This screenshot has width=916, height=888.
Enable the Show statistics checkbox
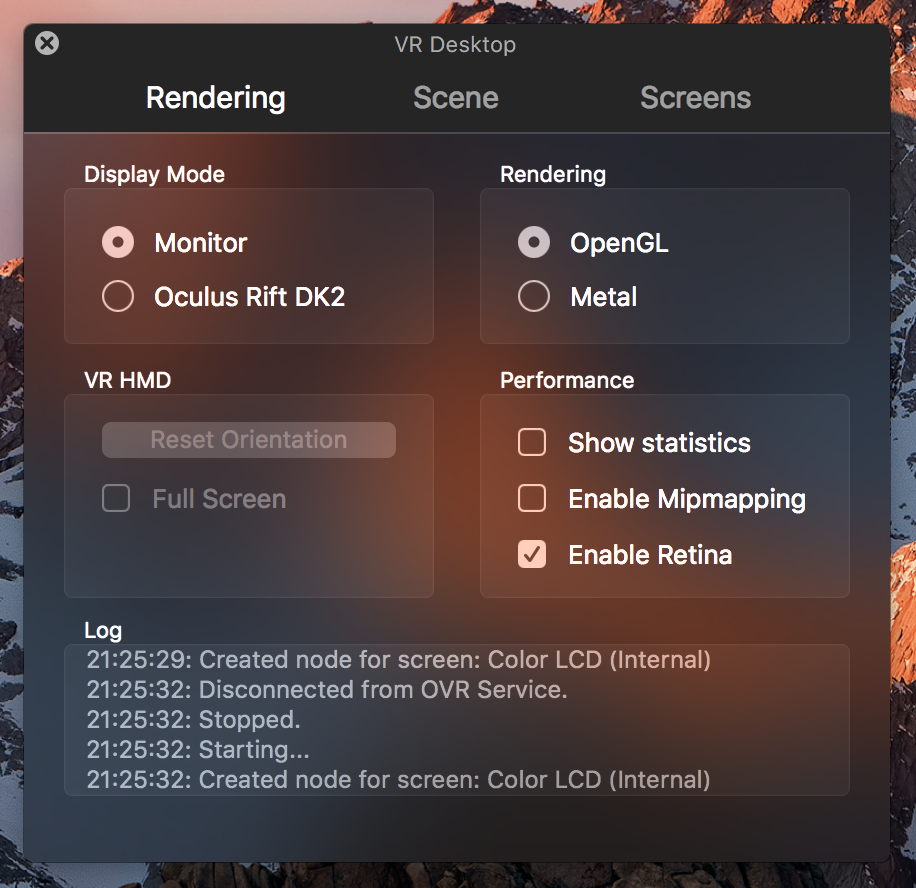click(x=532, y=443)
